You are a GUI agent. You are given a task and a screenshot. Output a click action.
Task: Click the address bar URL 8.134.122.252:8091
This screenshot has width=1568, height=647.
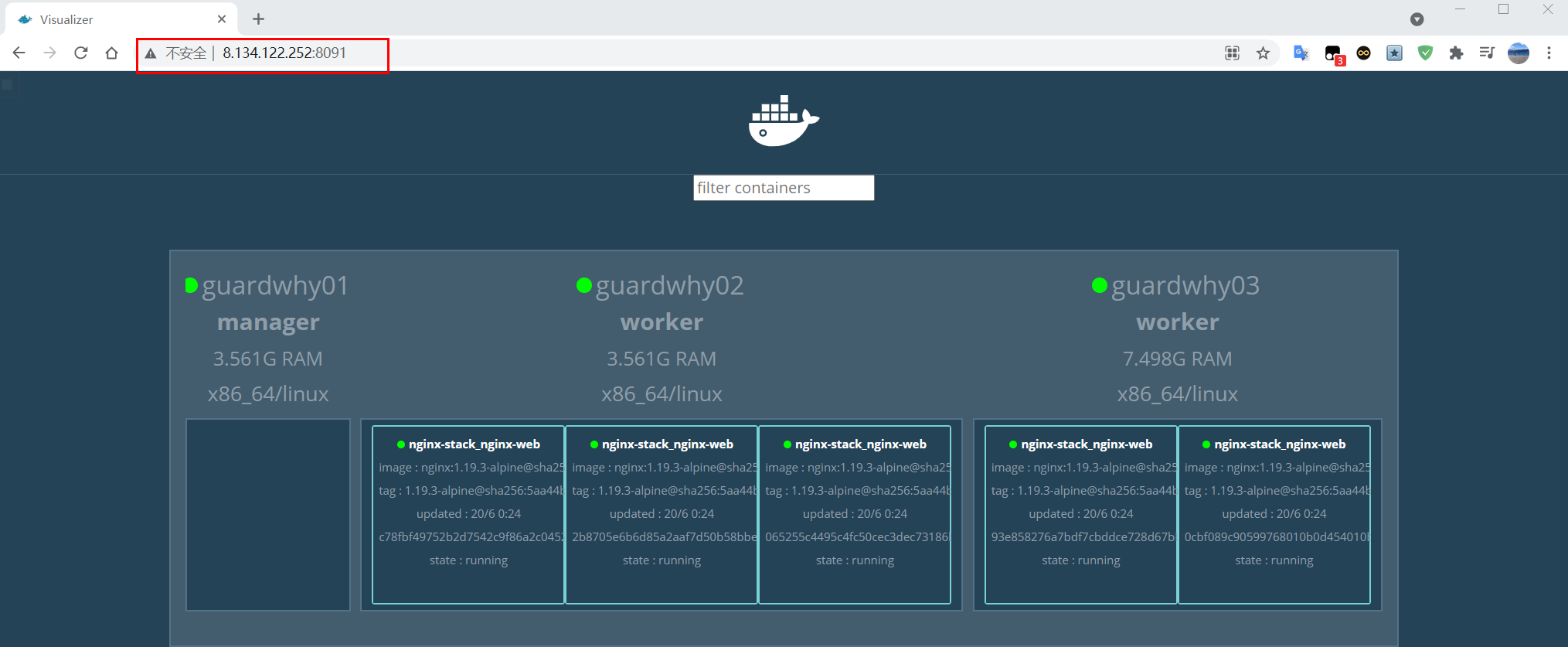pos(284,53)
